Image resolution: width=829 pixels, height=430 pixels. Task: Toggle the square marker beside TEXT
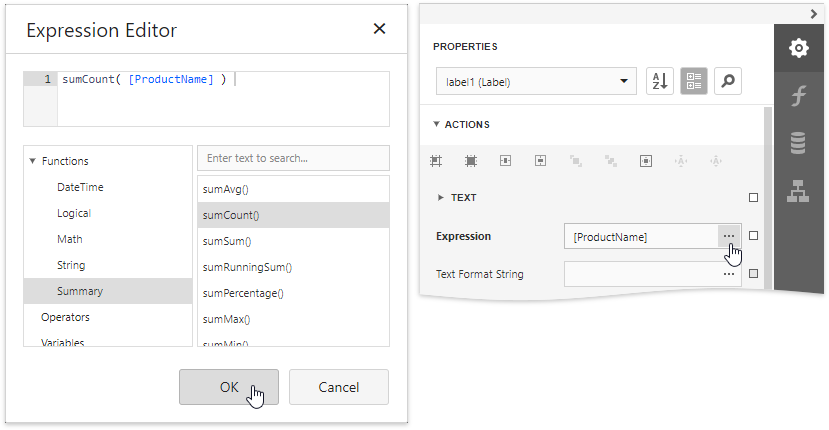pos(754,198)
